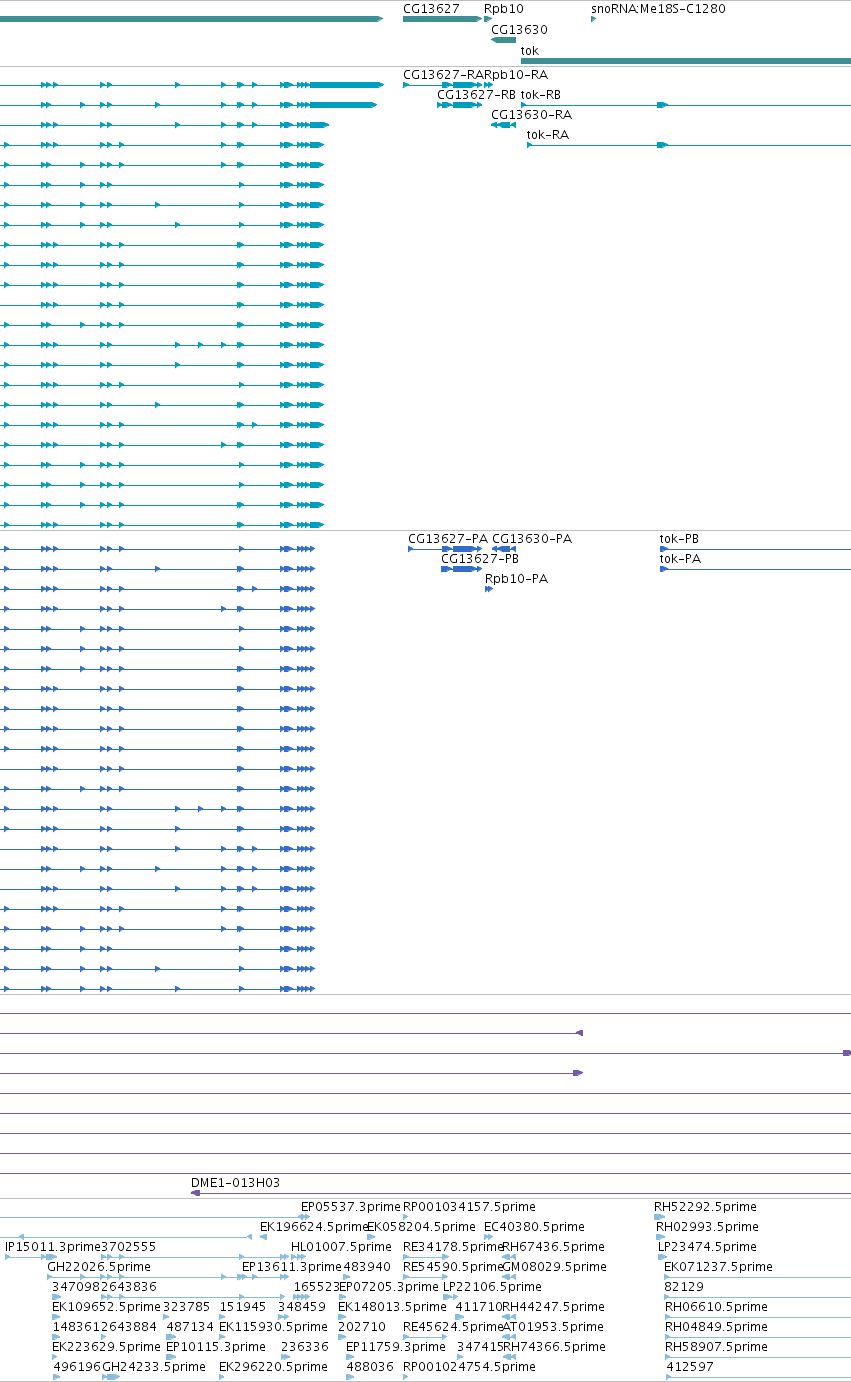Click the 151945 feature label
Screen dimensions: 851x1382
(243, 1307)
